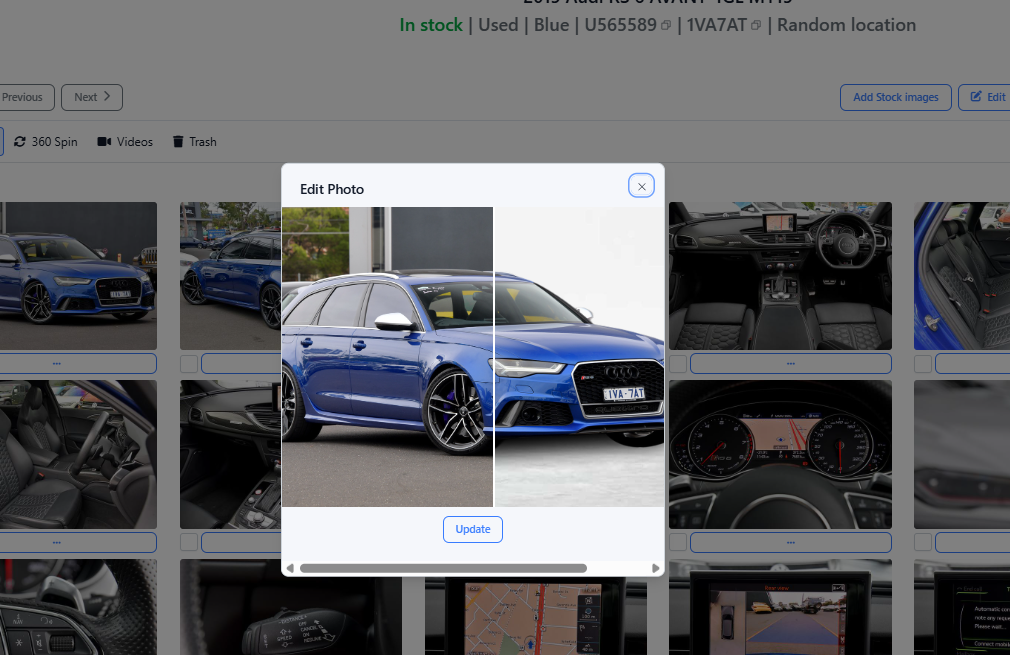Select checkbox under dashboard interior photo
1010x655 pixels.
tap(678, 364)
